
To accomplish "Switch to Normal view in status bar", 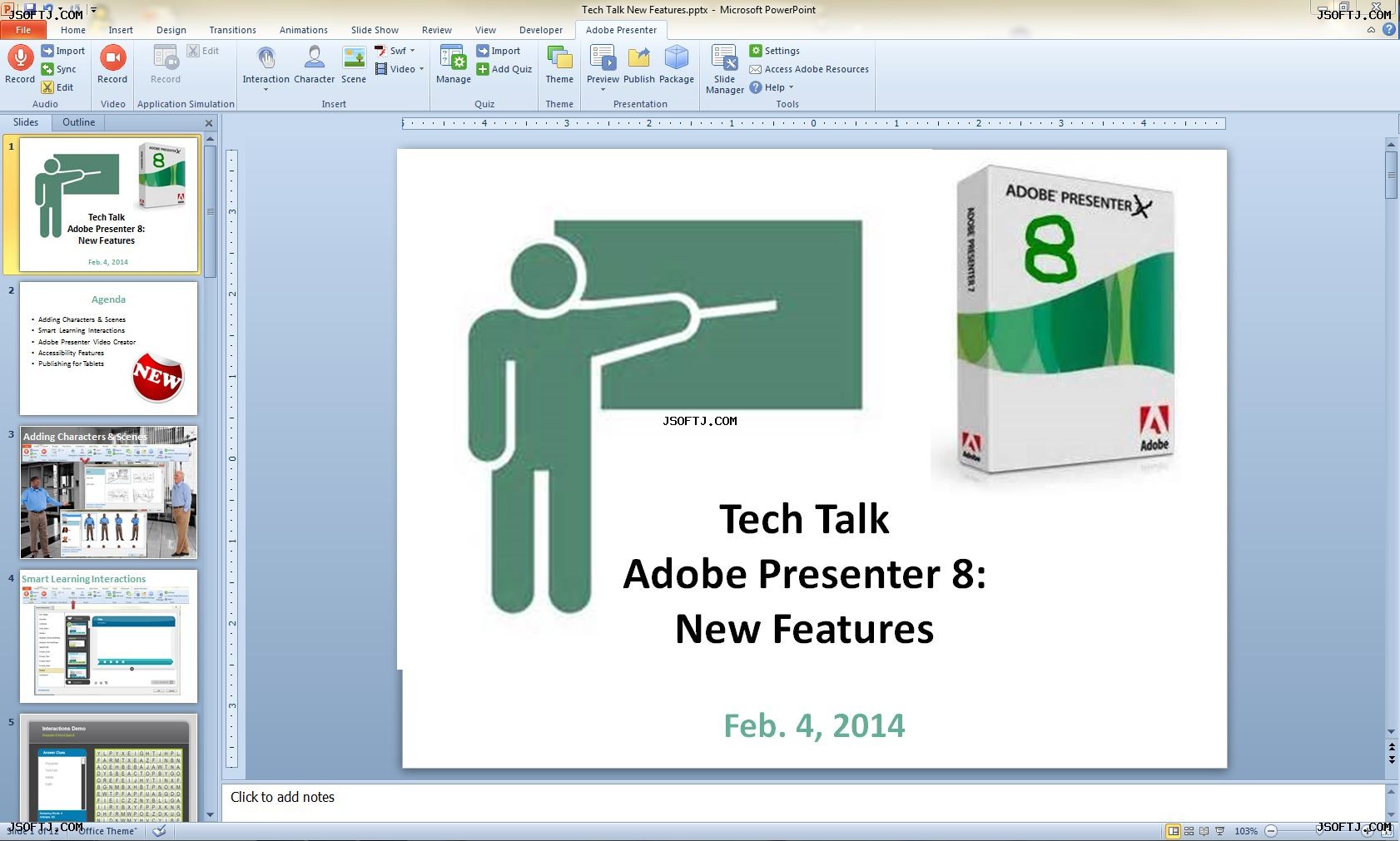I will 1173,831.
